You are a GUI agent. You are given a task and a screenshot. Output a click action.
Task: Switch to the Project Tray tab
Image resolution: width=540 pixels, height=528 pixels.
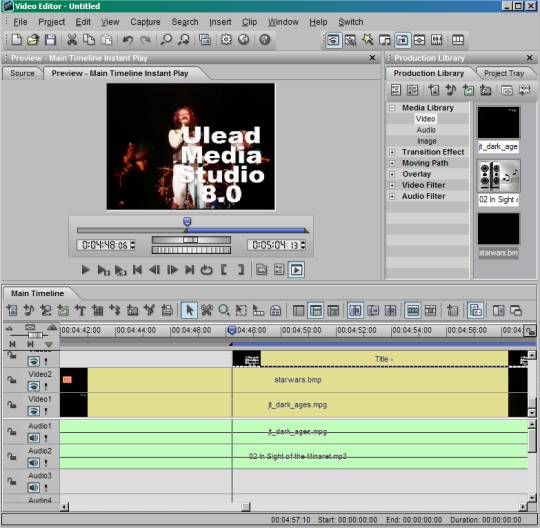pos(504,73)
